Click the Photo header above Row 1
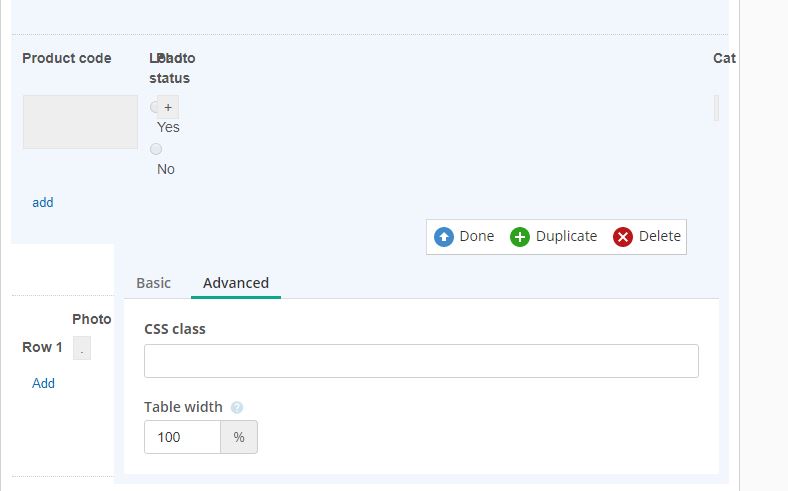 coord(91,319)
